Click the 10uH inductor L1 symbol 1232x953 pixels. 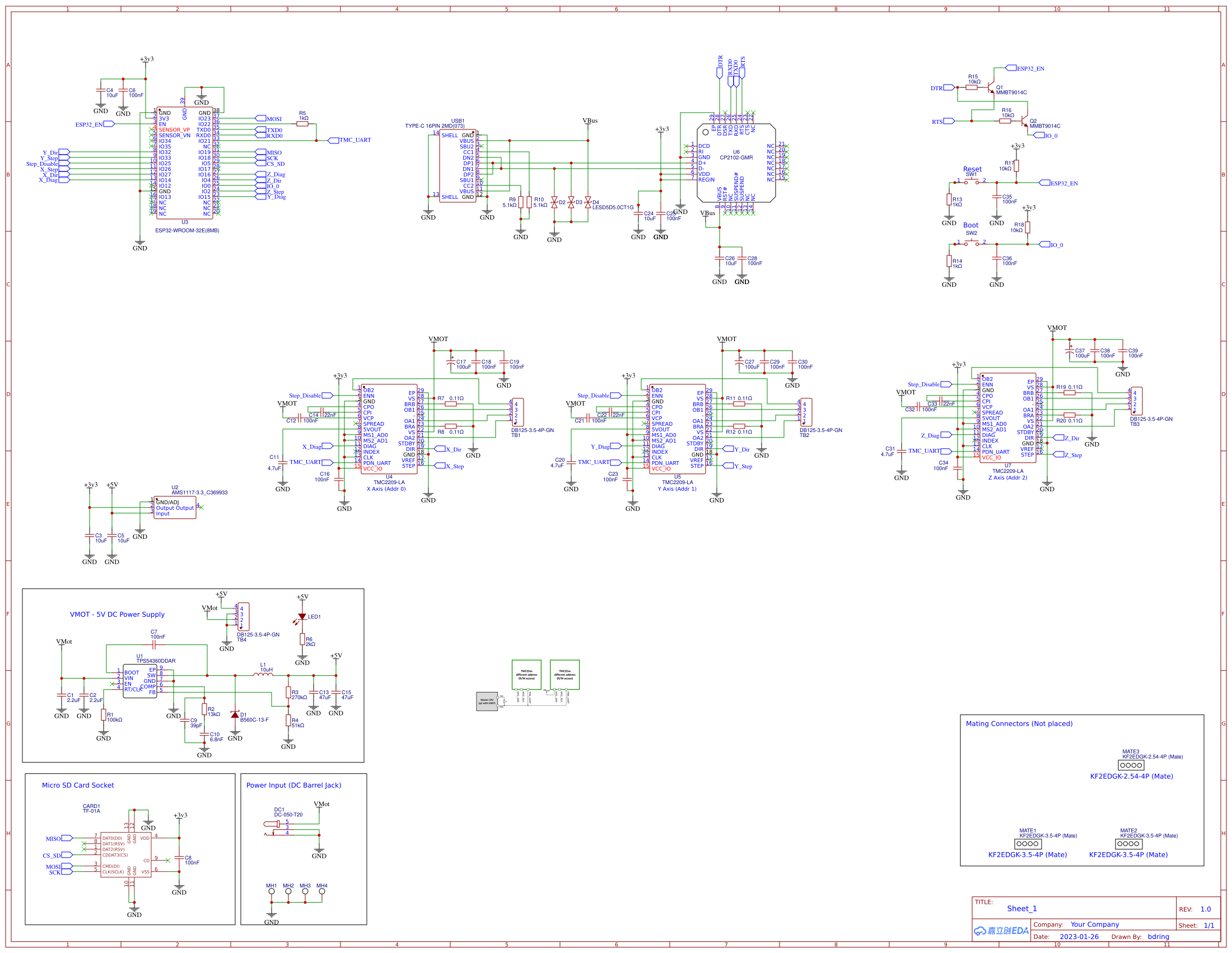click(263, 675)
